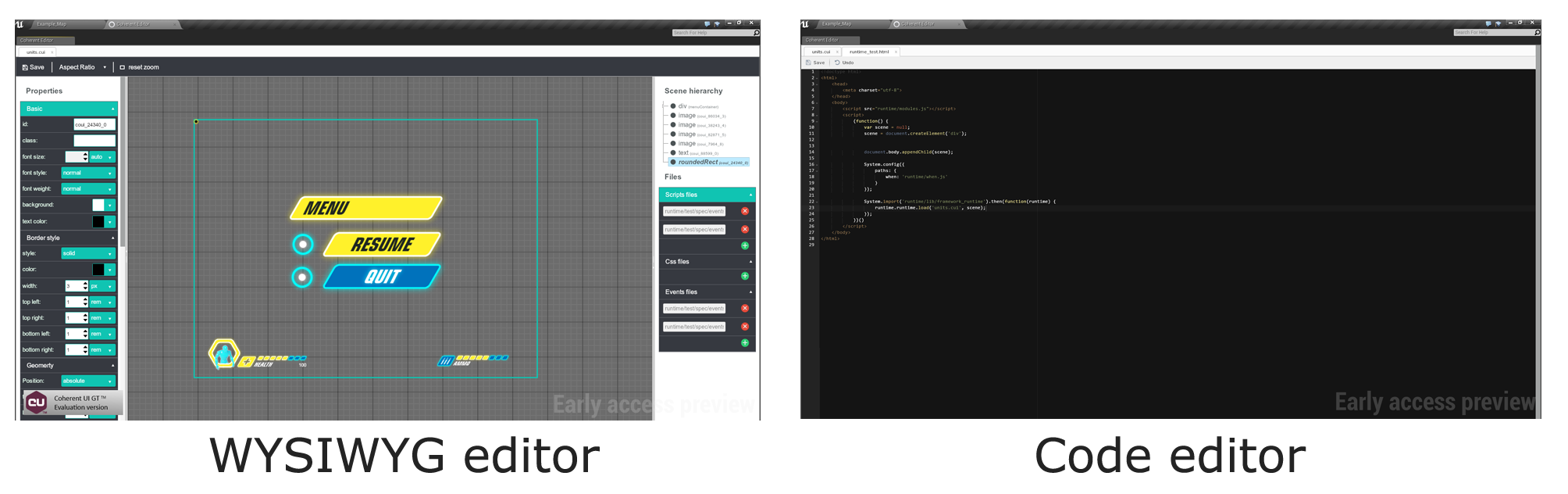Select the roundedRect node in Scene hierarchy

click(x=697, y=162)
